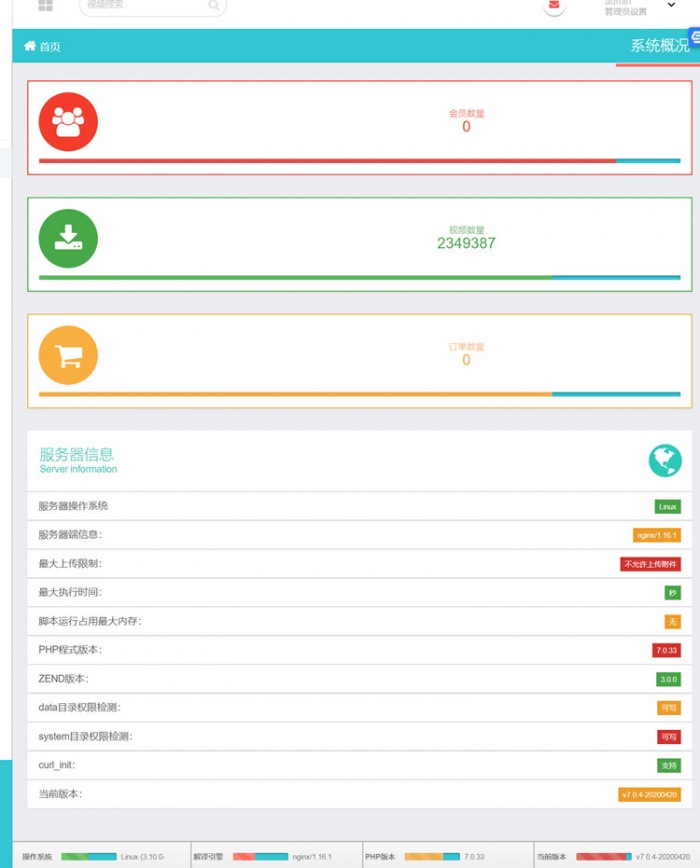Click the red 7.0.33 PHP version badge

(666, 651)
